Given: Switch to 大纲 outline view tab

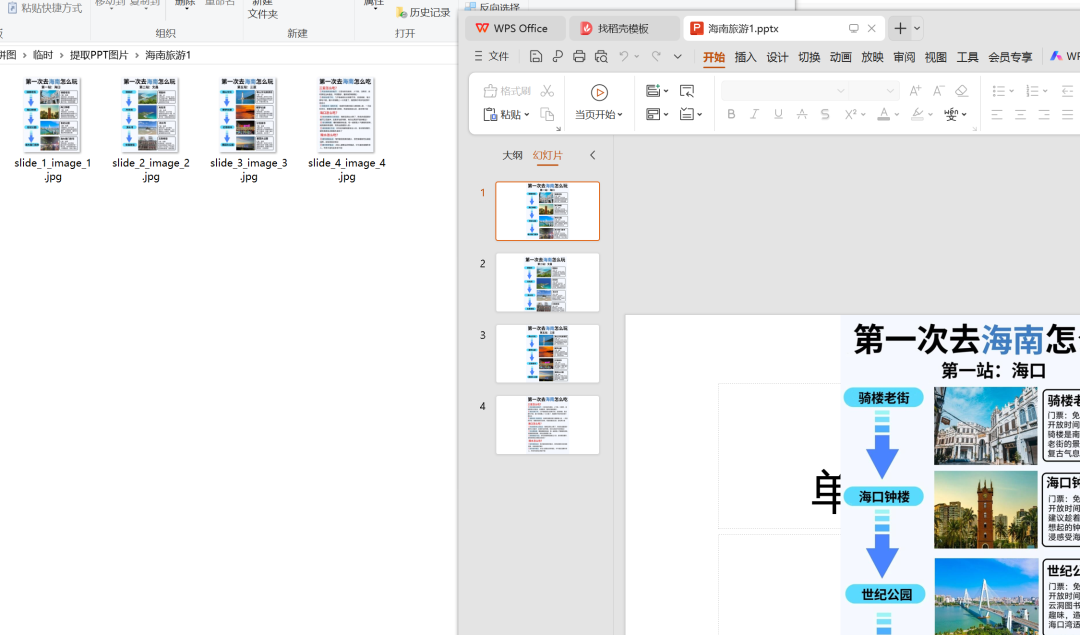Looking at the screenshot, I should click(512, 155).
